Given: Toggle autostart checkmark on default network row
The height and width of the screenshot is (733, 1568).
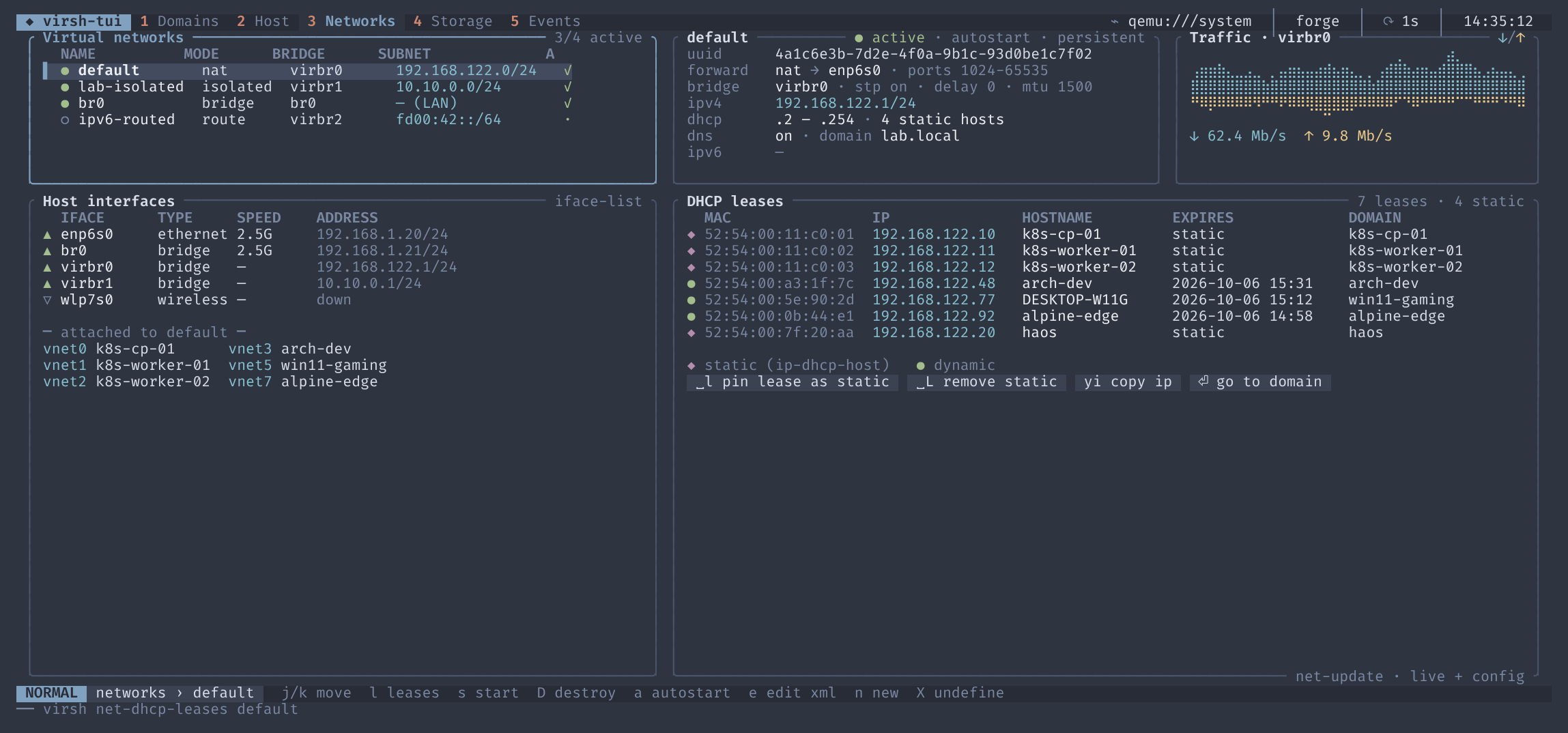Looking at the screenshot, I should (567, 70).
